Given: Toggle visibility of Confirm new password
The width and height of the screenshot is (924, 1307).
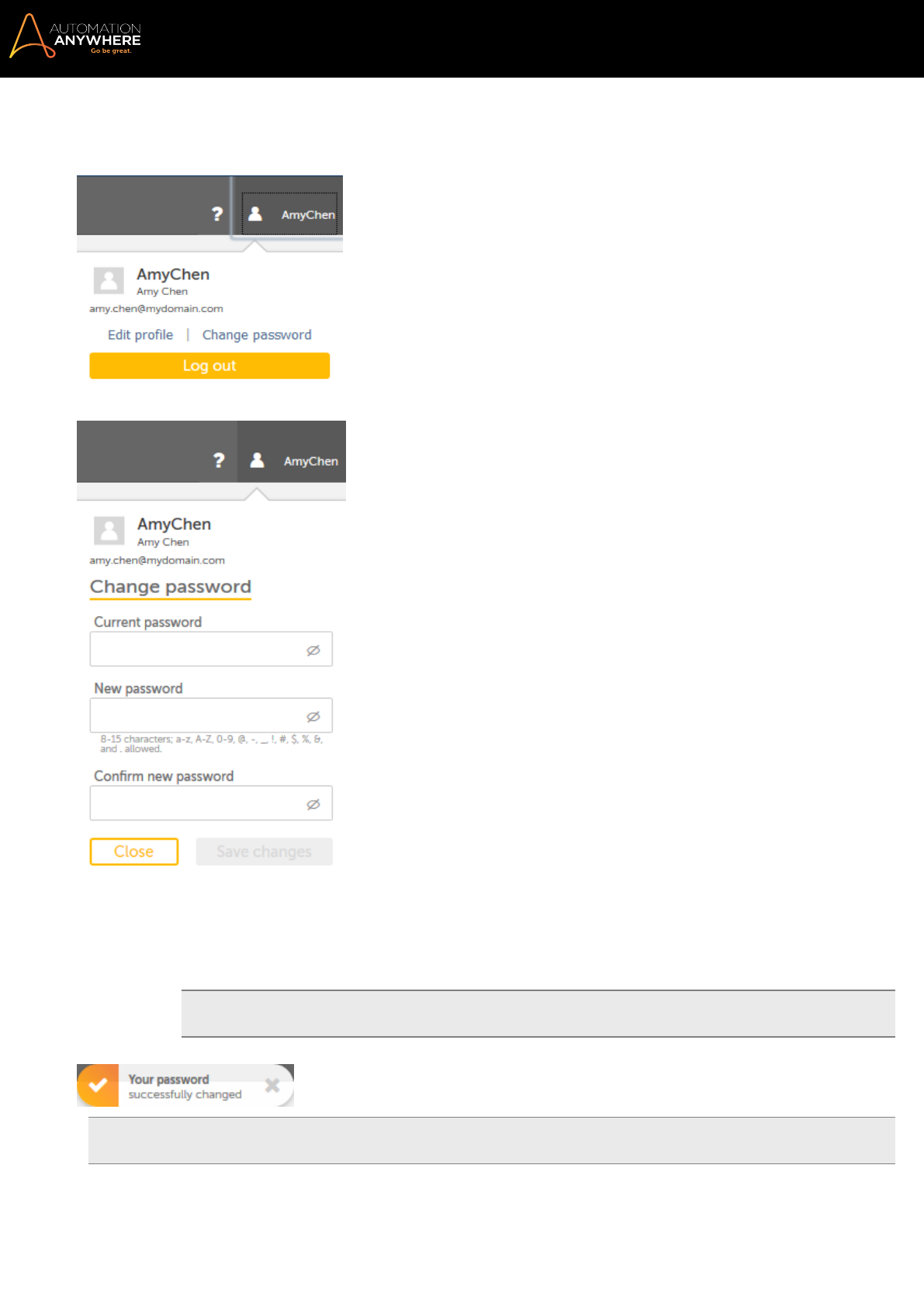Looking at the screenshot, I should pos(313,804).
